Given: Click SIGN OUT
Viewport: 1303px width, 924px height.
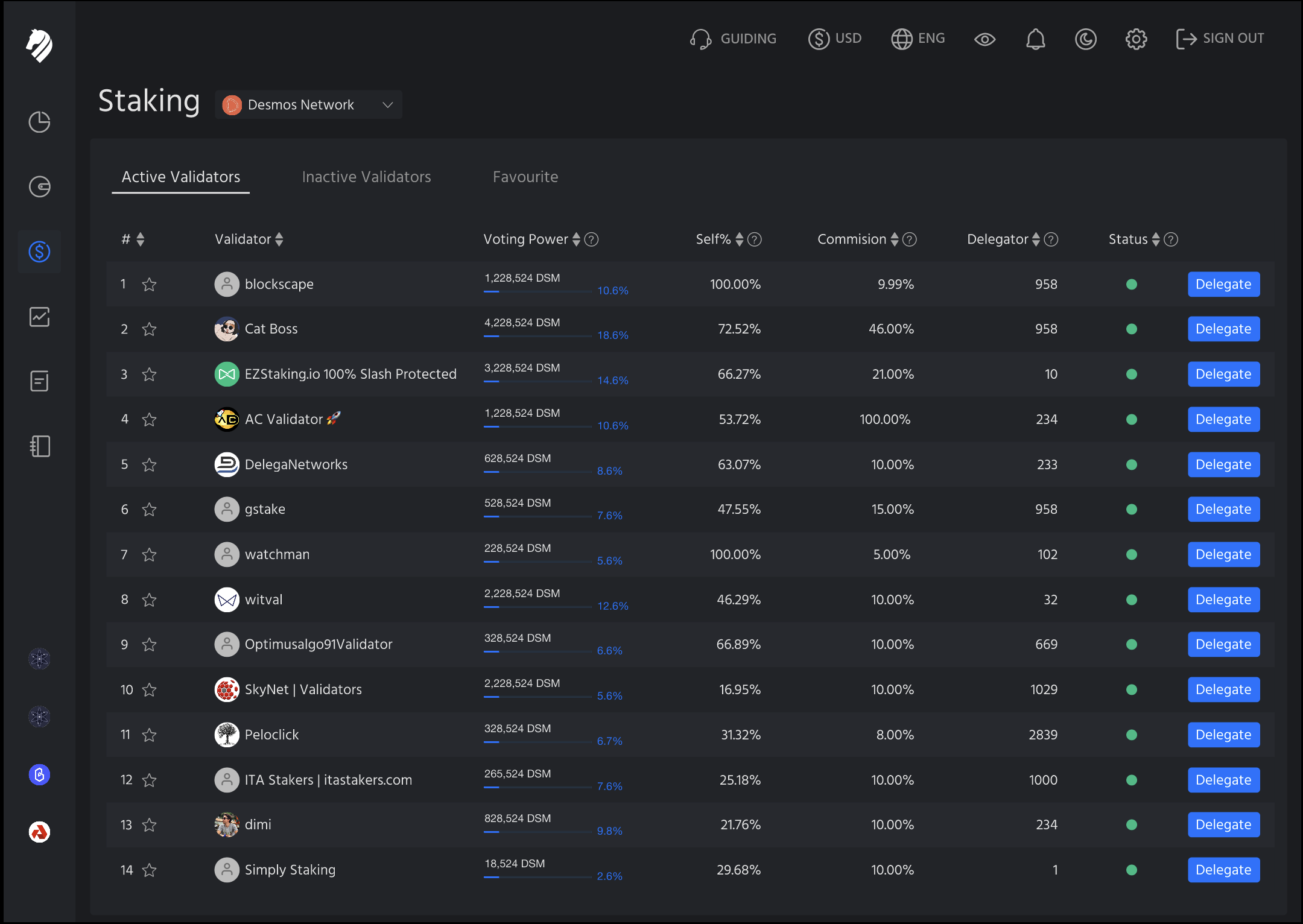Looking at the screenshot, I should point(1220,39).
